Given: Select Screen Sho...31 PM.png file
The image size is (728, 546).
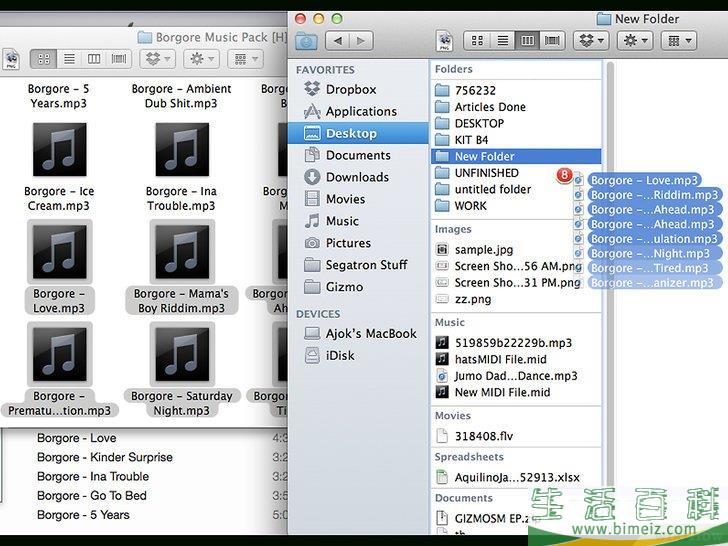Looking at the screenshot, I should point(516,283).
